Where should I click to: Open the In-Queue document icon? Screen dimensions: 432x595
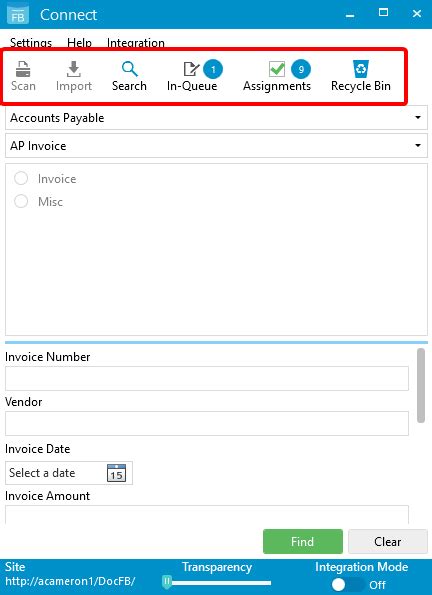click(x=191, y=69)
